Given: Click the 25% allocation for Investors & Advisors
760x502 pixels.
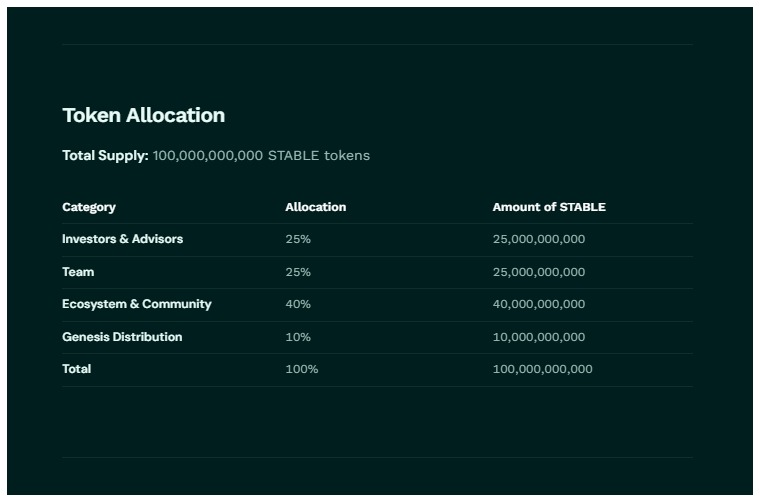Looking at the screenshot, I should click(298, 239).
